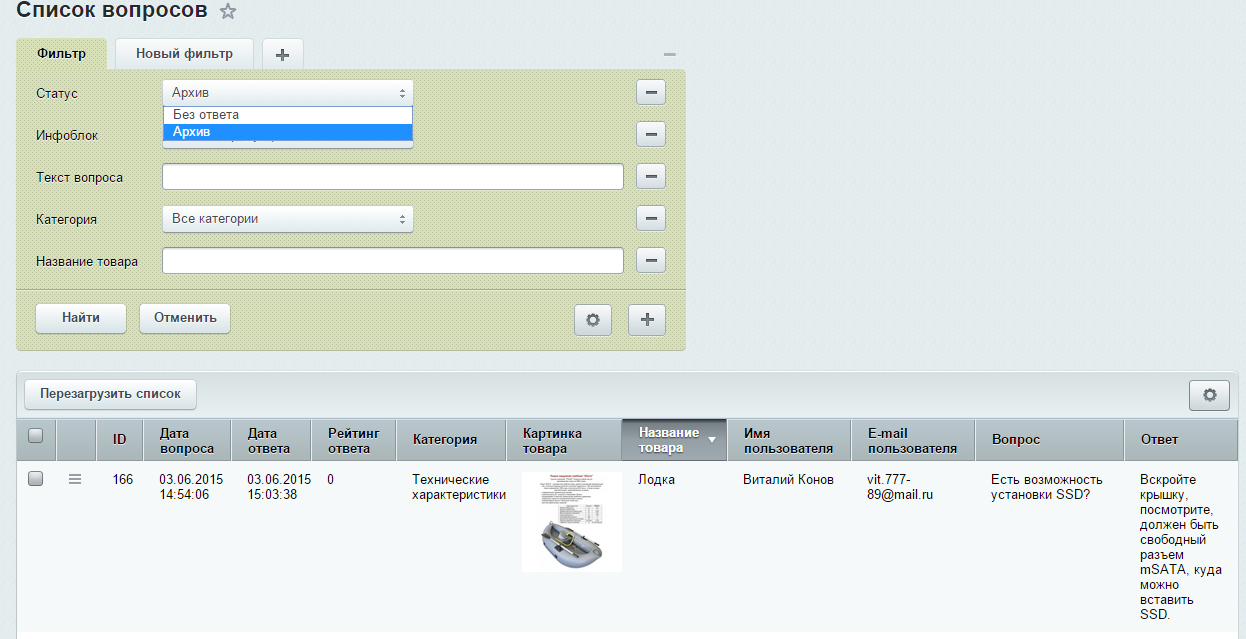Screen dimensions: 1246x639
Task: Check the checkbox for row 166
Action: pyautogui.click(x=36, y=480)
